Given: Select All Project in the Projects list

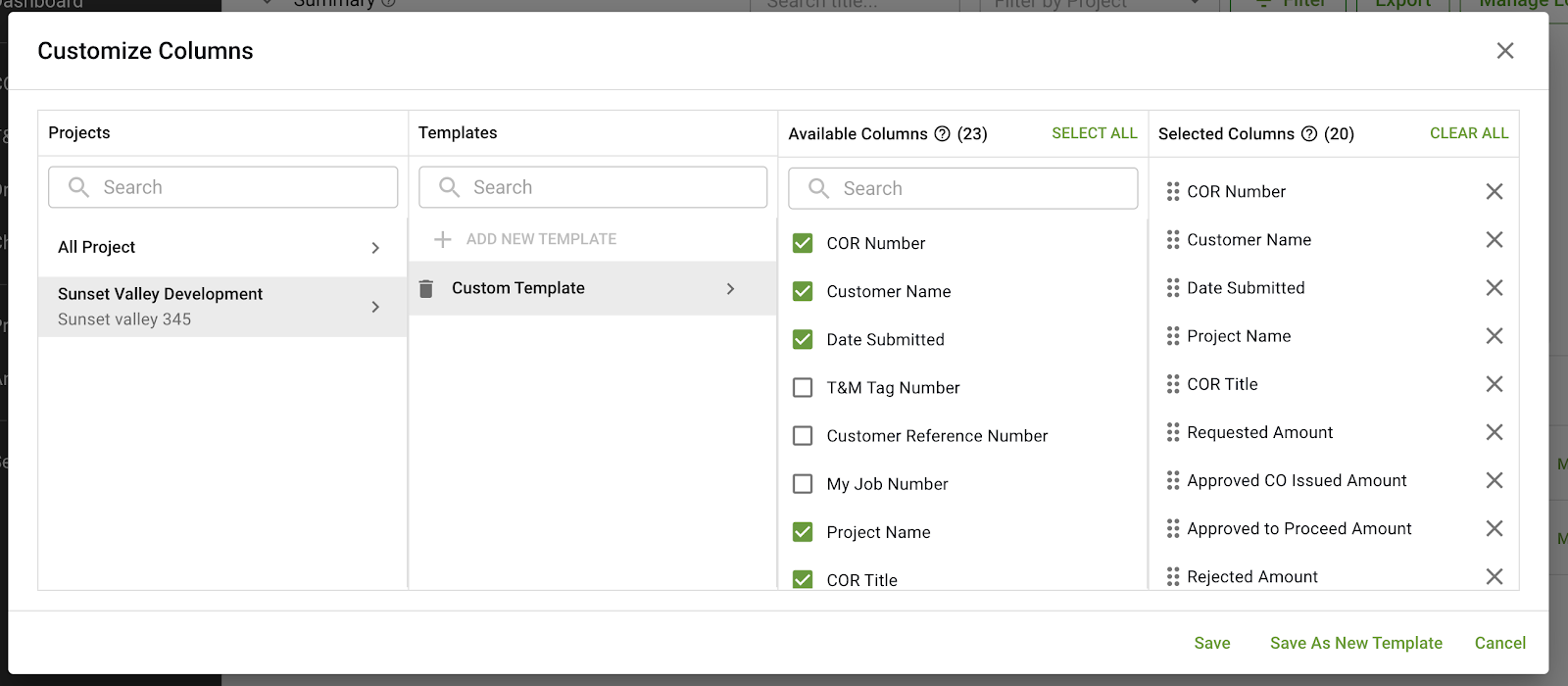Looking at the screenshot, I should pyautogui.click(x=97, y=248).
